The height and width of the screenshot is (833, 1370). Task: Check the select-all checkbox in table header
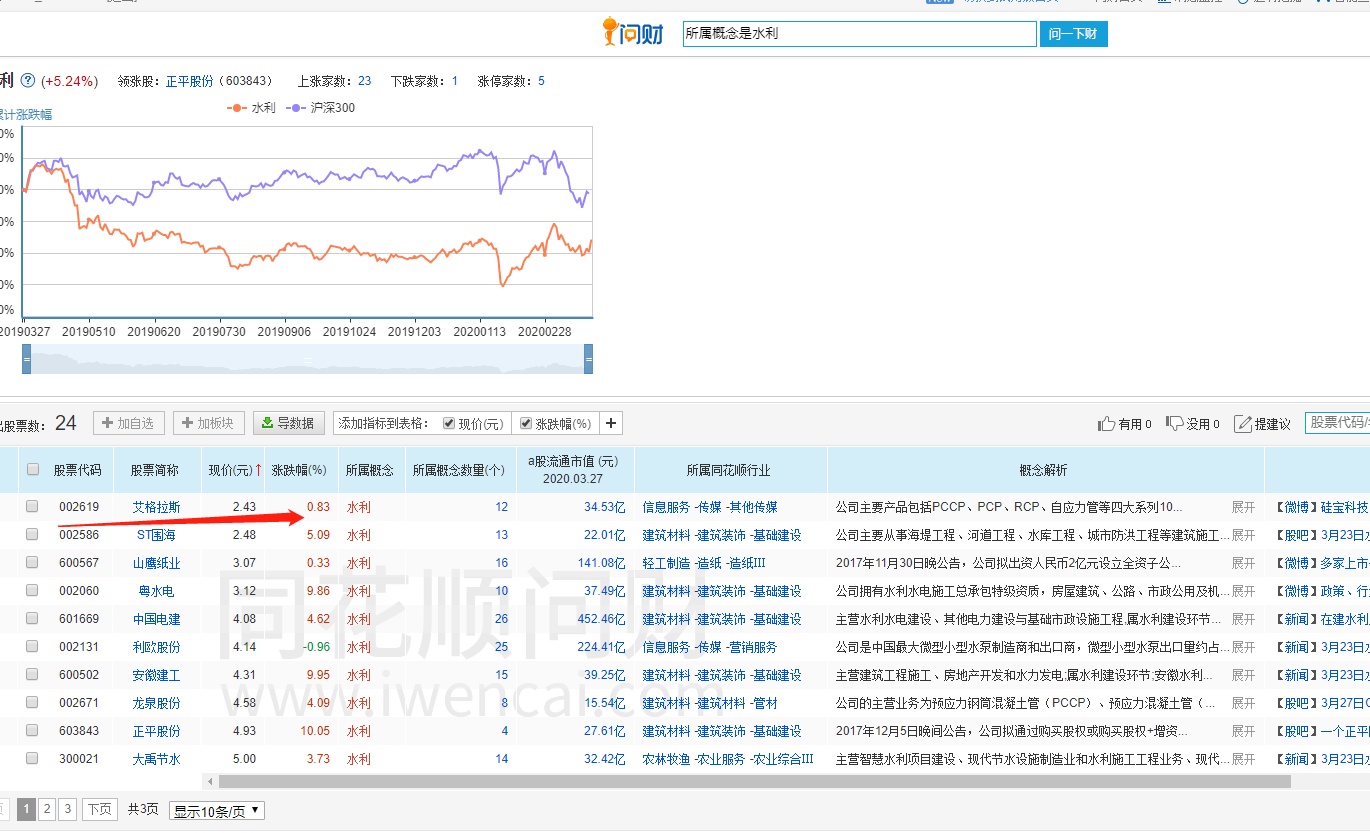click(32, 469)
